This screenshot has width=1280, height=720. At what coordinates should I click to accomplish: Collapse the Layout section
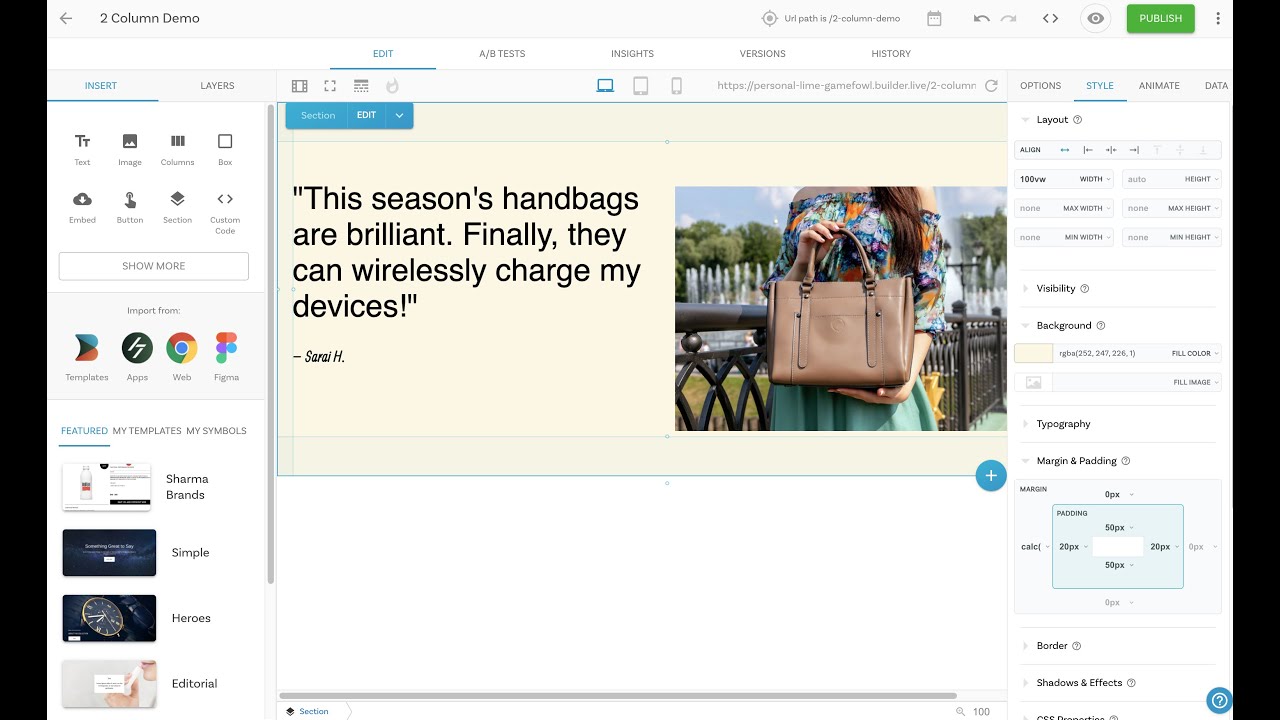click(x=1025, y=120)
